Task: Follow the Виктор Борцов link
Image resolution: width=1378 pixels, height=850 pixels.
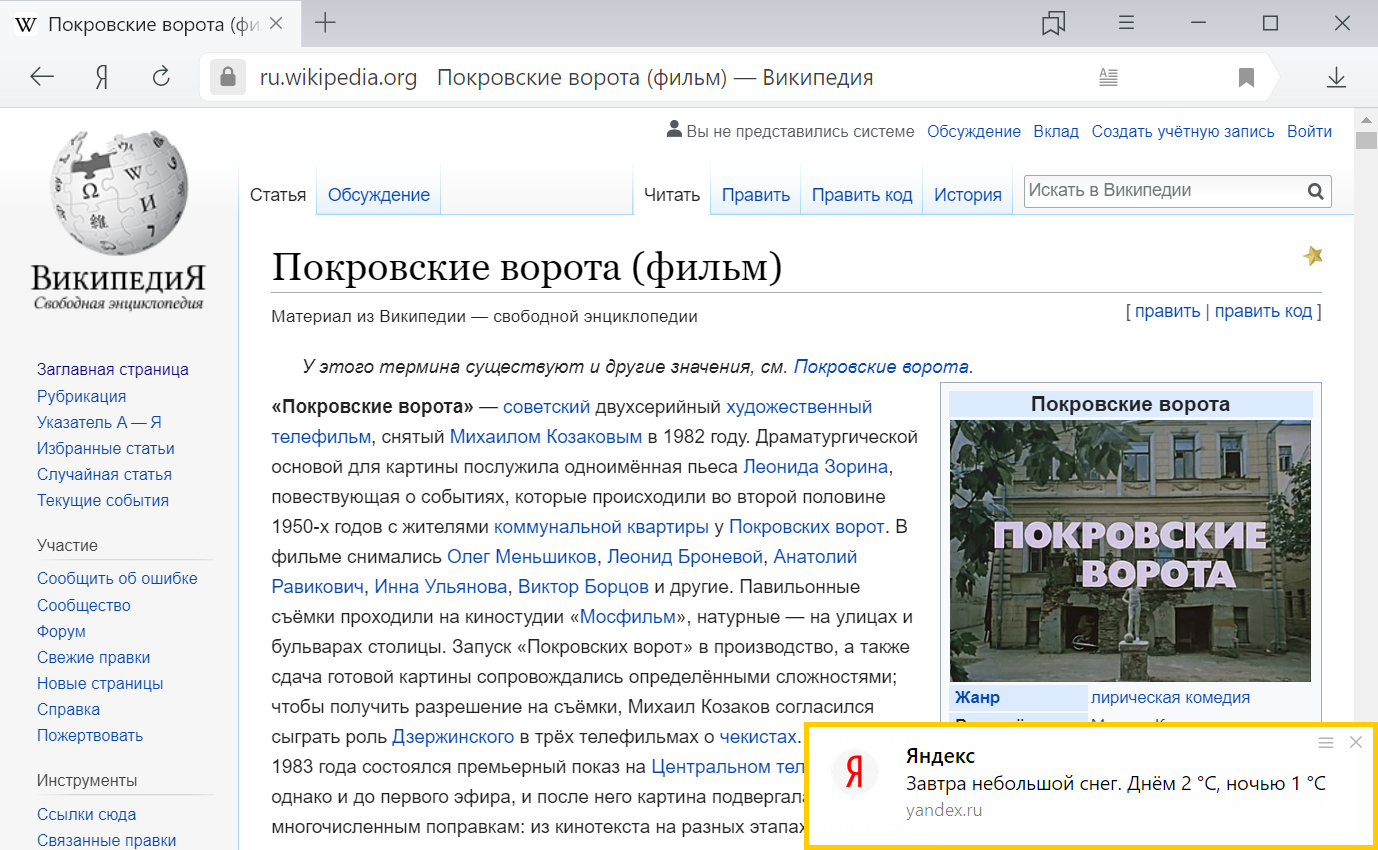Action: point(583,586)
